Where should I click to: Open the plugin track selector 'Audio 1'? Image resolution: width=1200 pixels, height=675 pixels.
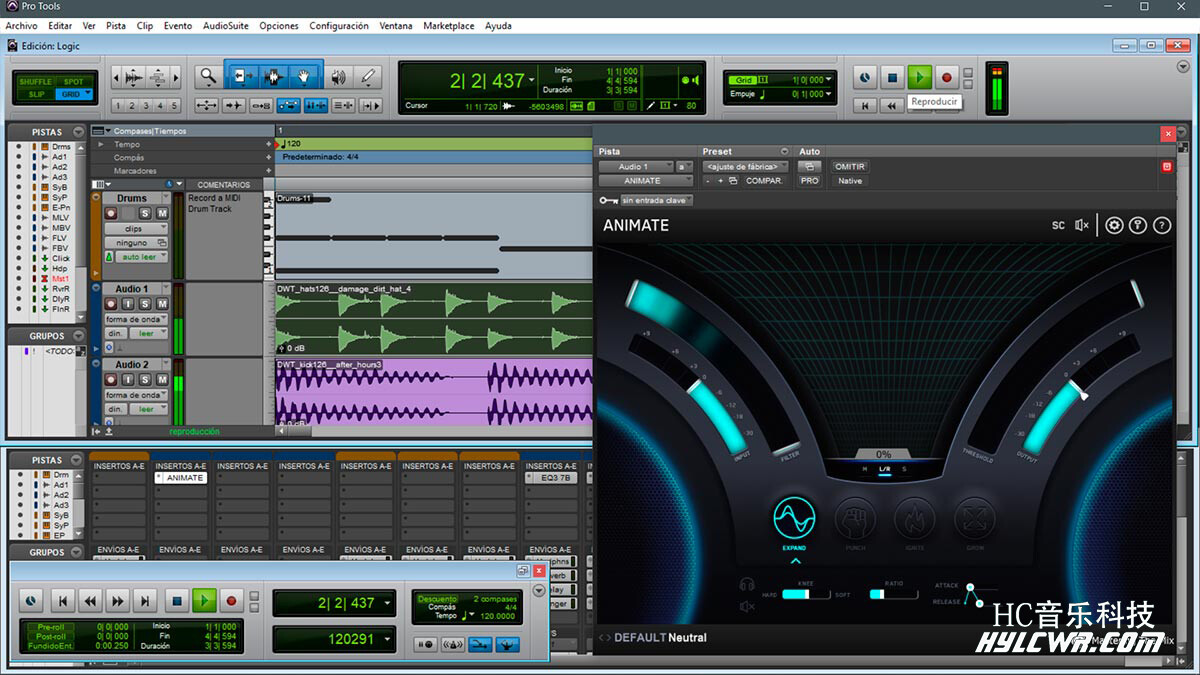[636, 167]
